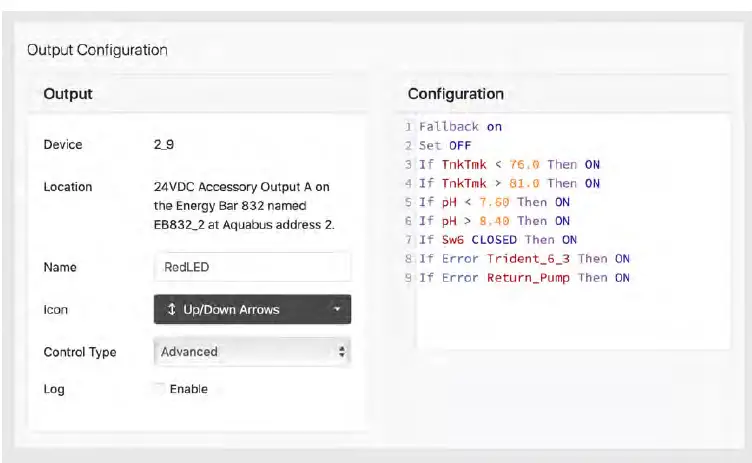Viewport: 752px width, 463px height.
Task: Select the pH < 7.60 code line
Action: [x=494, y=202]
